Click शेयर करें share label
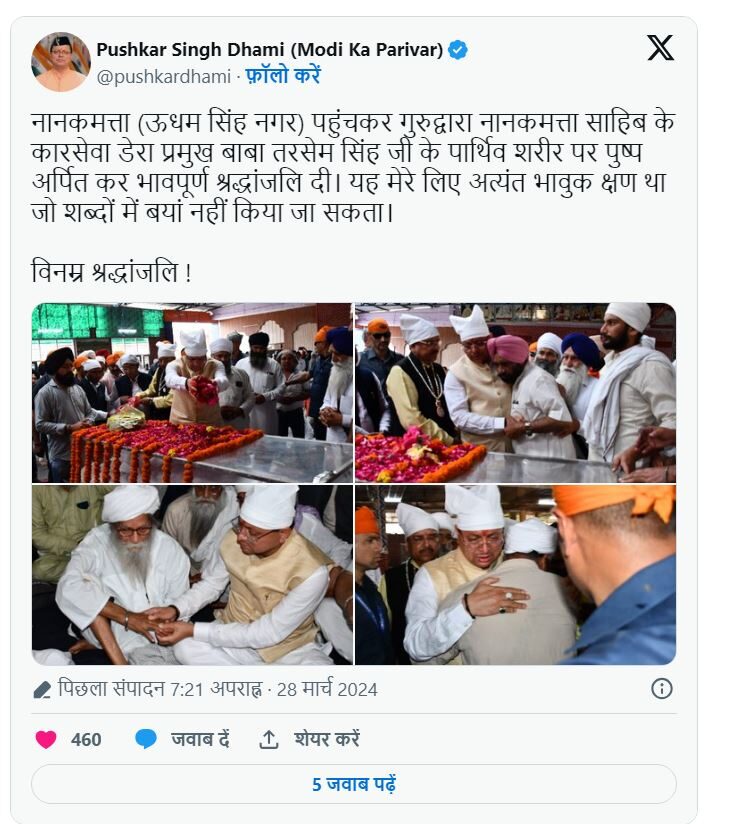Image resolution: width=744 pixels, height=824 pixels. (x=327, y=739)
